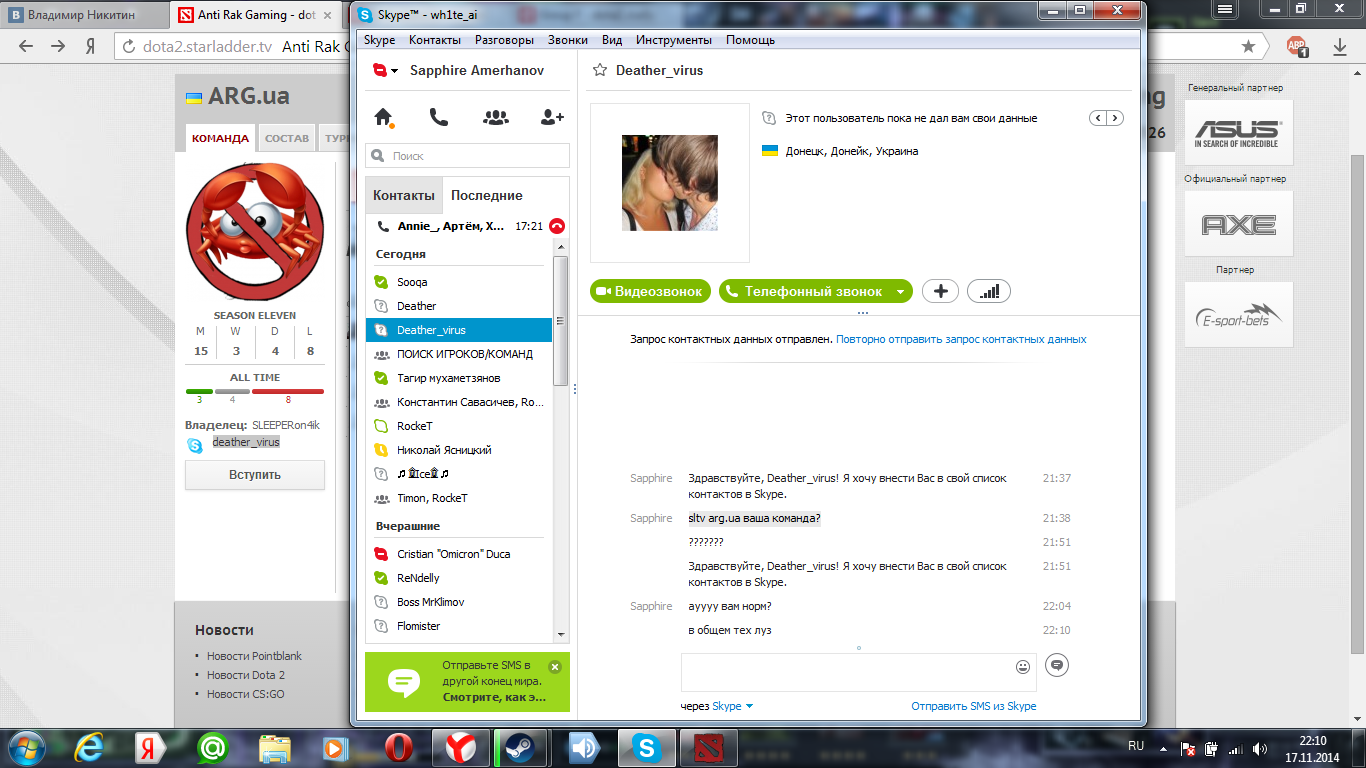Select the Flomister contact
Image resolution: width=1366 pixels, height=768 pixels.
coord(459,626)
